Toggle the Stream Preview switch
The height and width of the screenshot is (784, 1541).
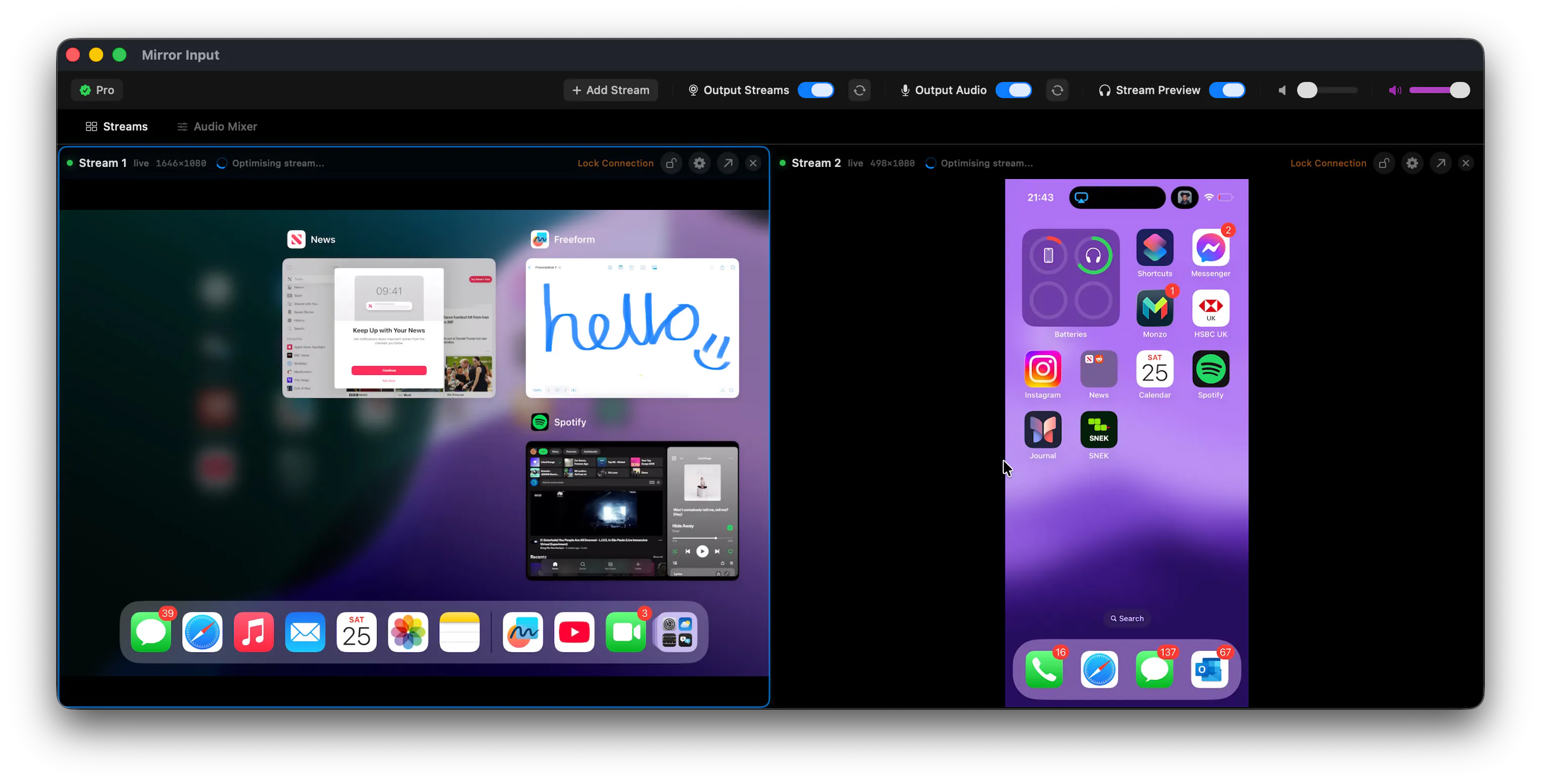[1227, 91]
